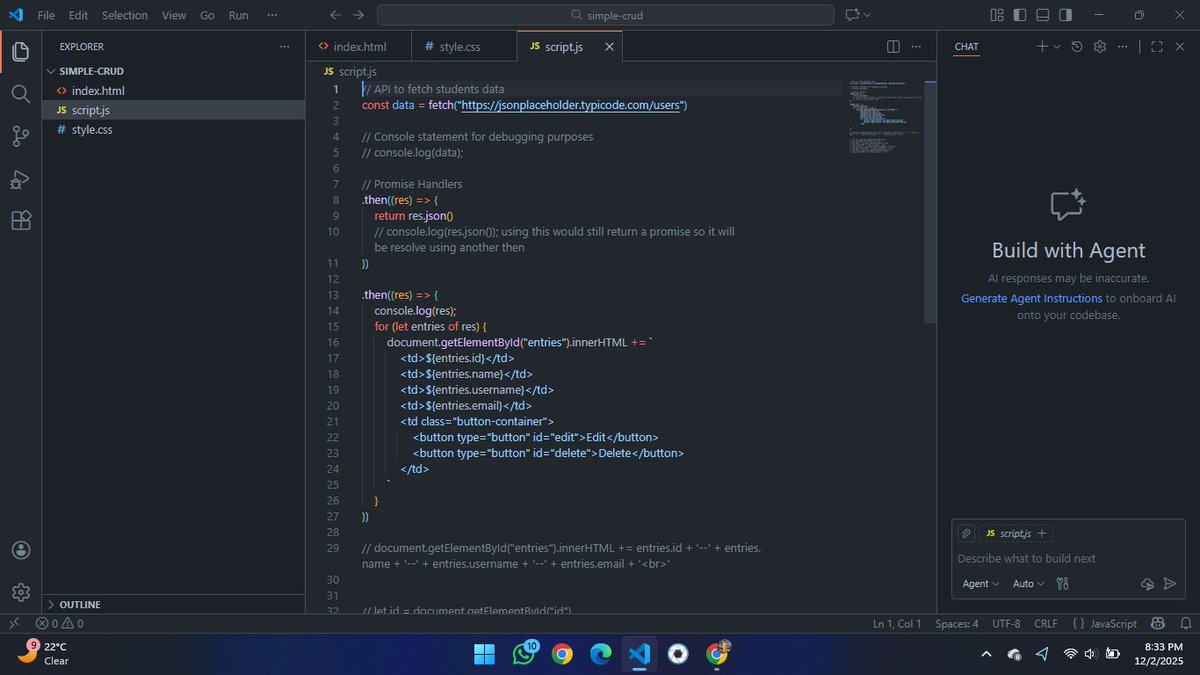
Task: Open Source Control view
Action: 20,137
